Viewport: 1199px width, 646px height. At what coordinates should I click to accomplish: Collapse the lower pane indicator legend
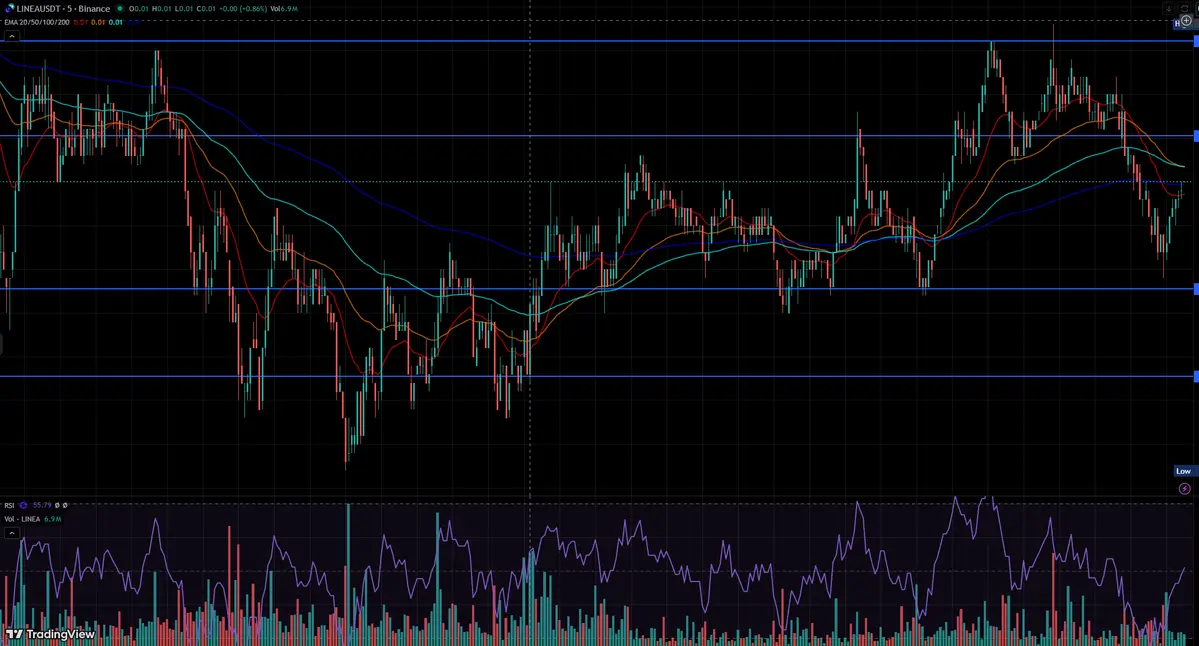point(11,533)
